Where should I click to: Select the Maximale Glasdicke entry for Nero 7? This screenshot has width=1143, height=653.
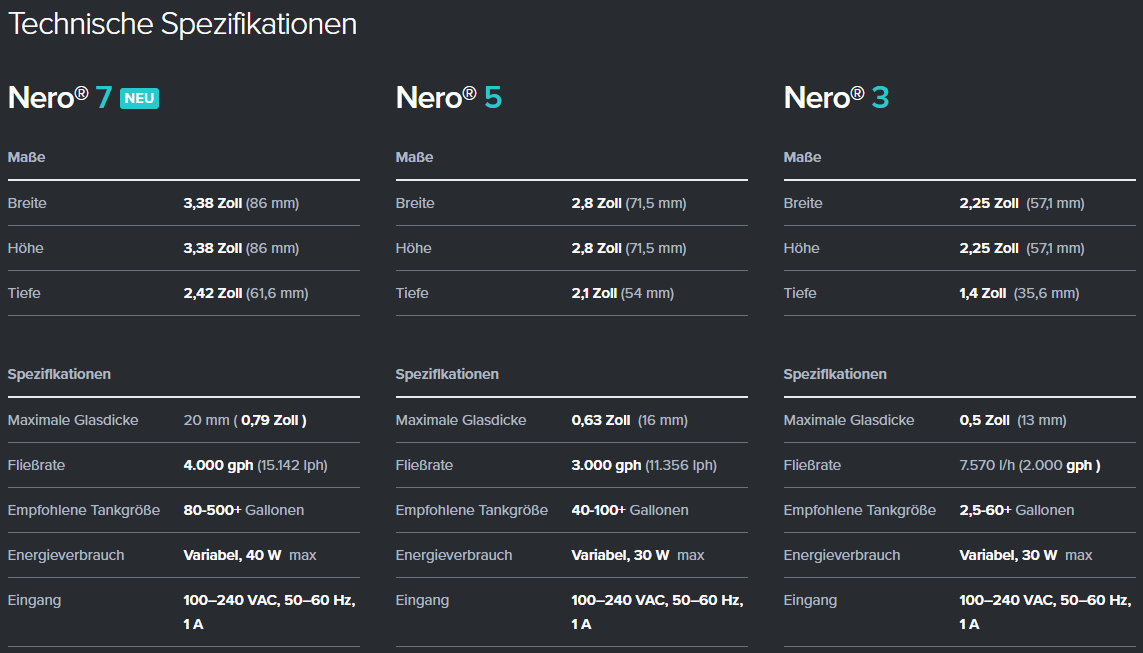pyautogui.click(x=150, y=420)
